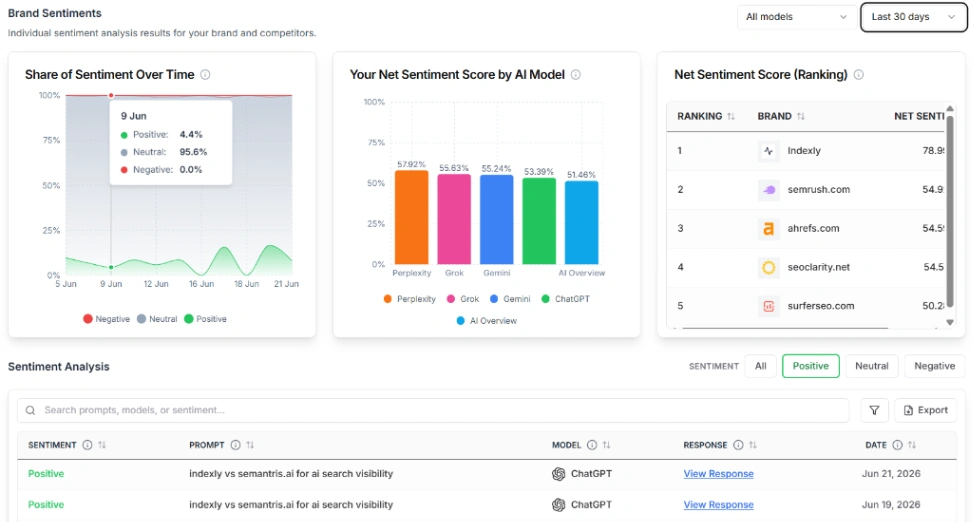Sort by the PROMPT column arrows
This screenshot has width=972, height=522.
pyautogui.click(x=250, y=445)
